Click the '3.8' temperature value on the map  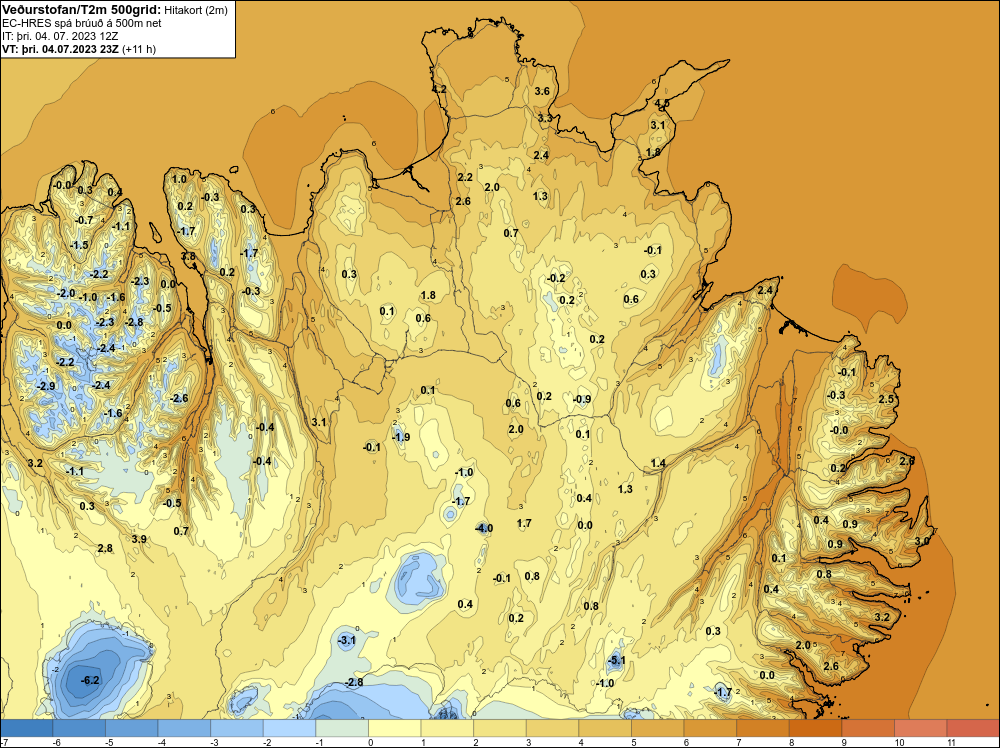188,256
